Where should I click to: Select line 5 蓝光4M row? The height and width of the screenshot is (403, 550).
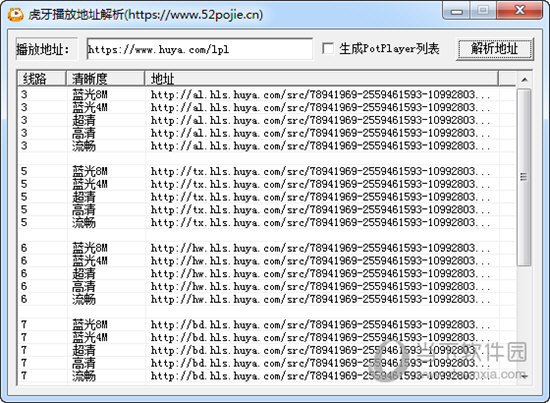point(267,184)
